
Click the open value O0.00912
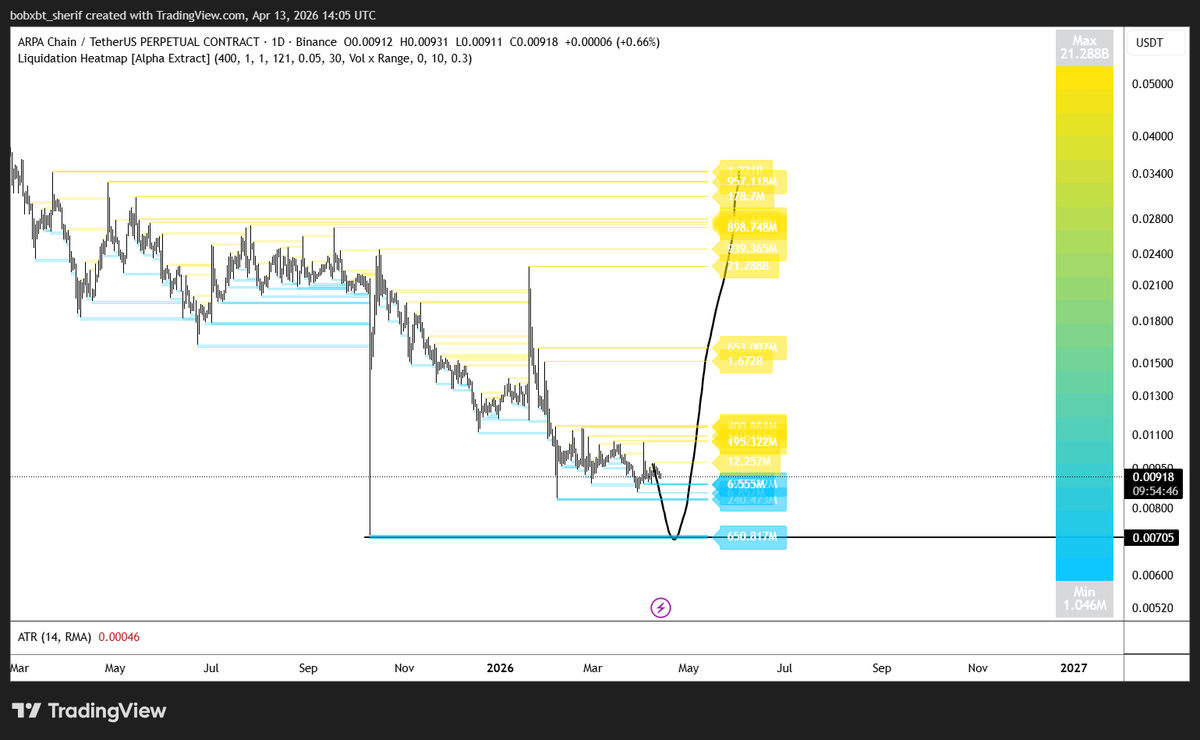[x=370, y=42]
